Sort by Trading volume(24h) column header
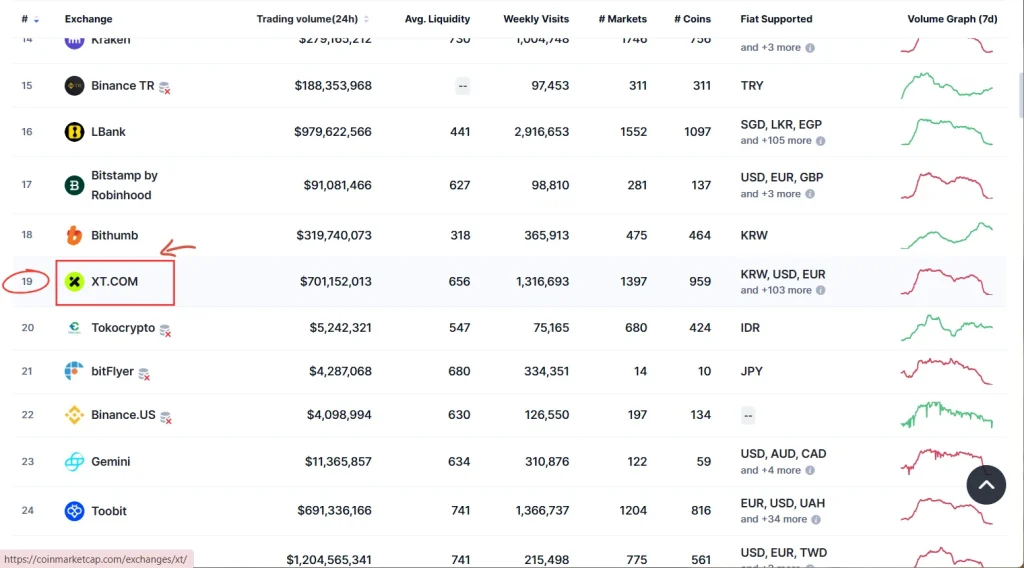Image resolution: width=1024 pixels, height=568 pixels. (x=312, y=19)
